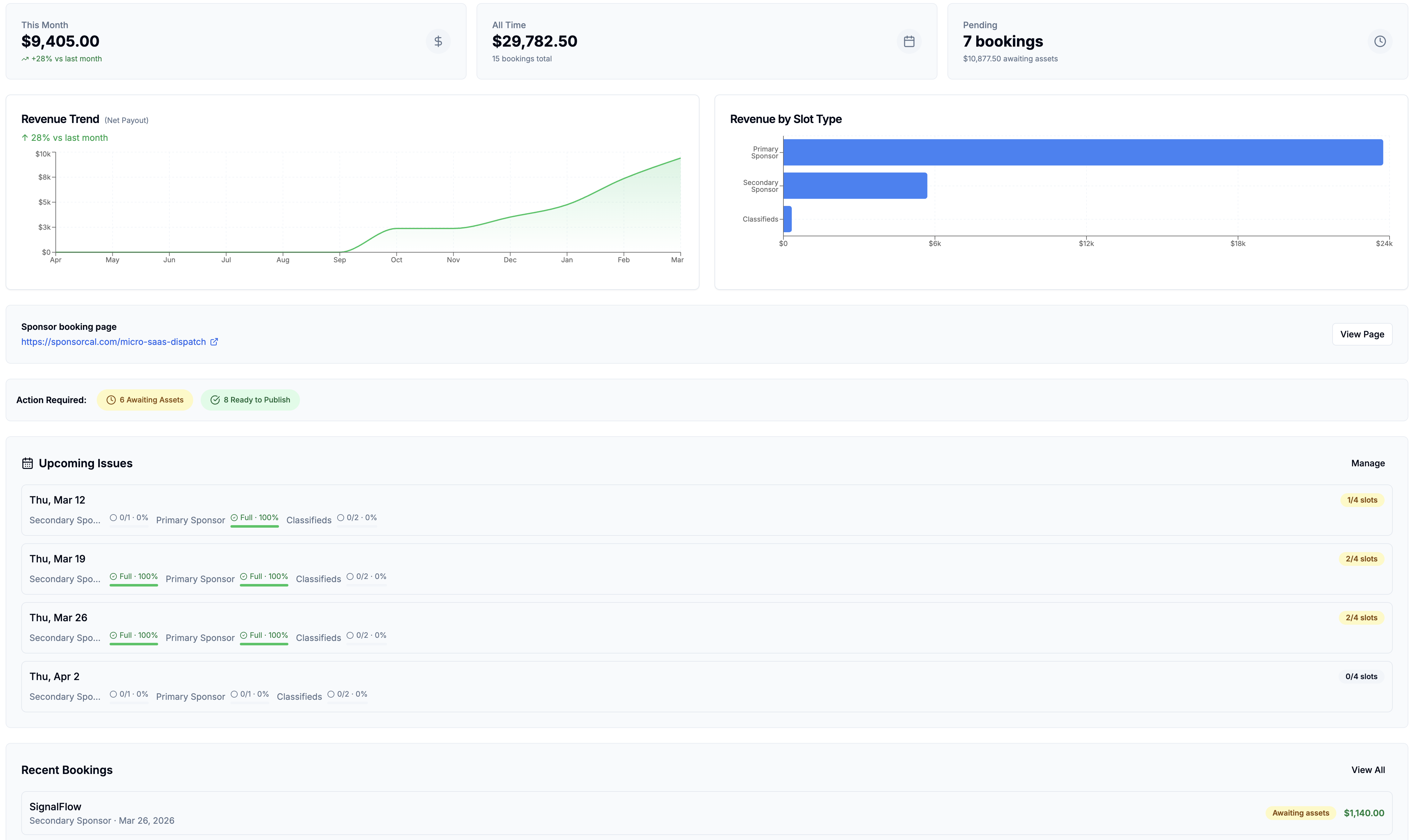Click the checkmark icon in Ready to Publish badge
1414x840 pixels.
(x=215, y=400)
